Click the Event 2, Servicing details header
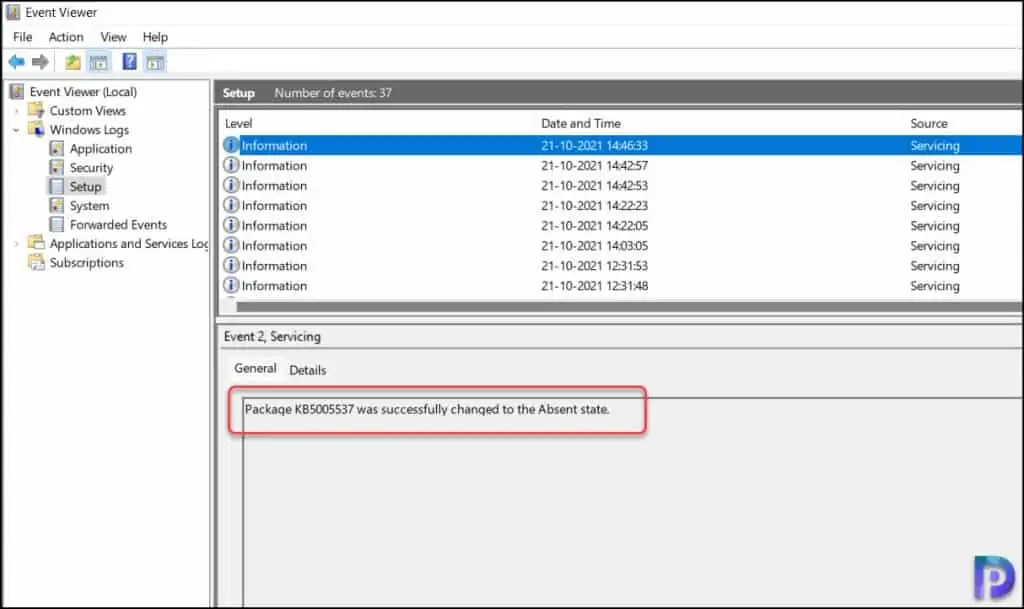The height and width of the screenshot is (609, 1024). 272,337
